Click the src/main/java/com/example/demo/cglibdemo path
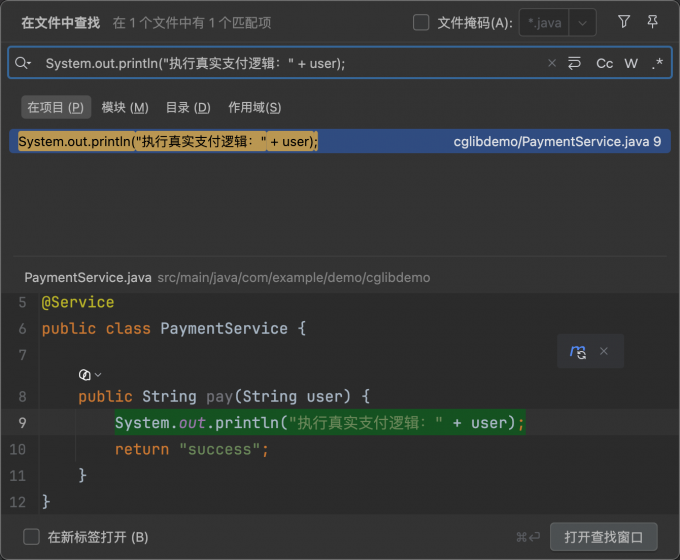The image size is (680, 560). [x=294, y=278]
